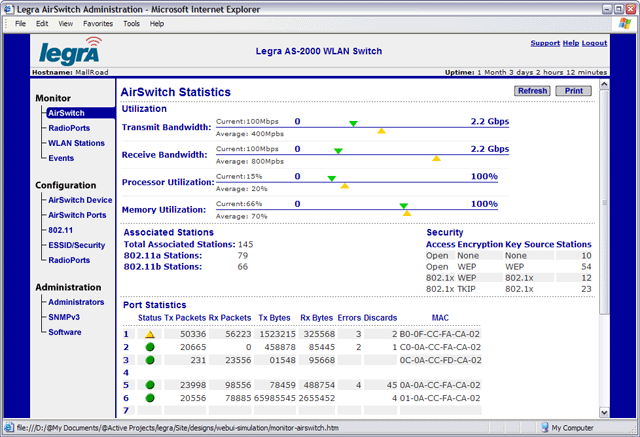This screenshot has height=437, width=640.
Task: Click the vertical scrollbar thumb
Action: (604, 202)
